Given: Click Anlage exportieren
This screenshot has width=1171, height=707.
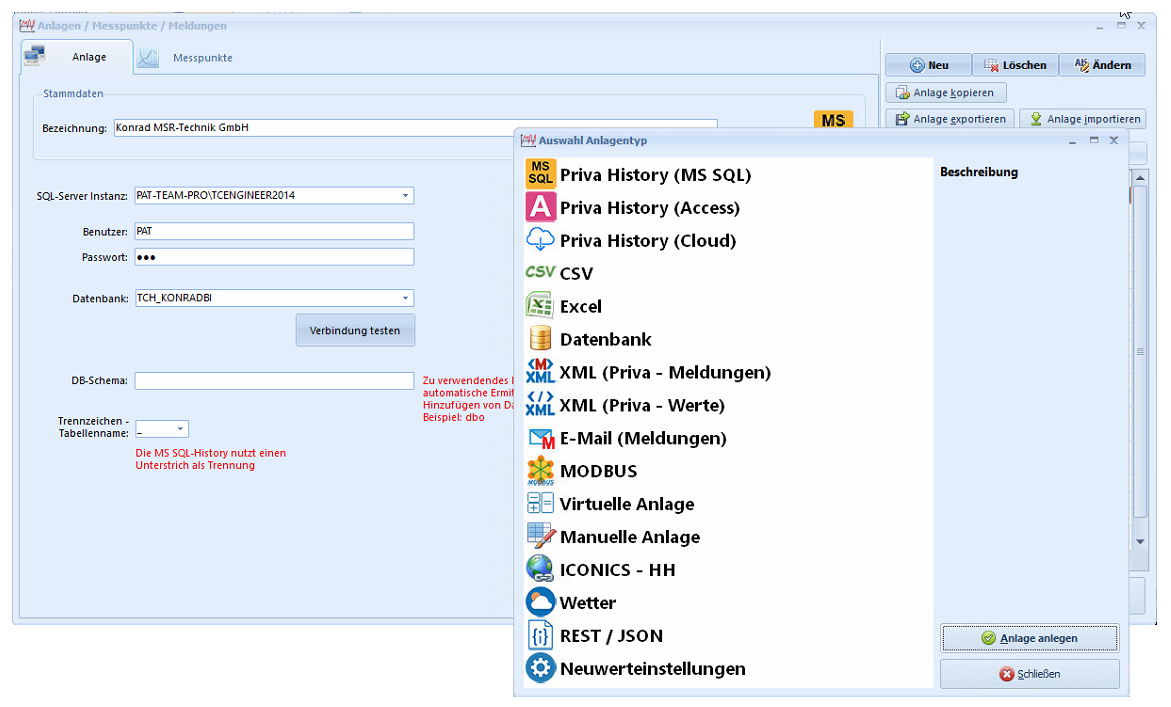Looking at the screenshot, I should (950, 119).
